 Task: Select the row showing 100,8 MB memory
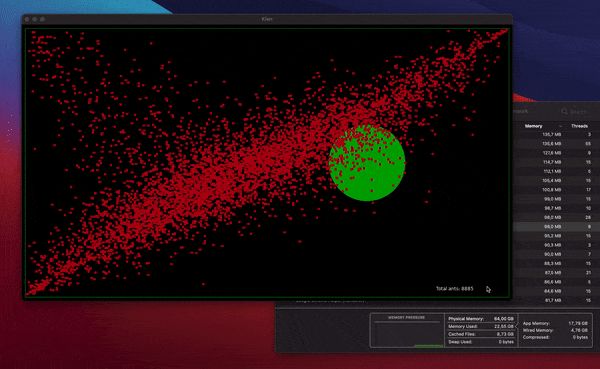click(x=556, y=189)
